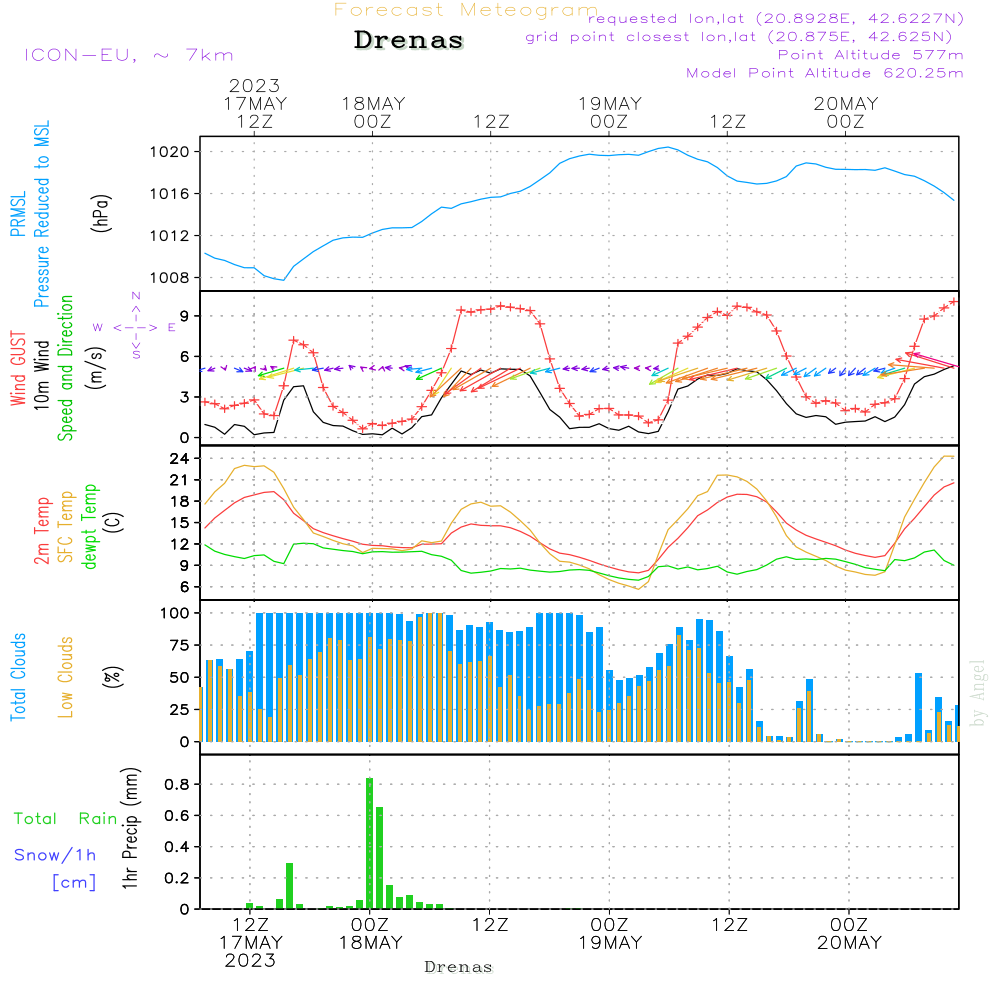
Task: Click the 'Wind GUST' red label
Action: (x=18, y=368)
